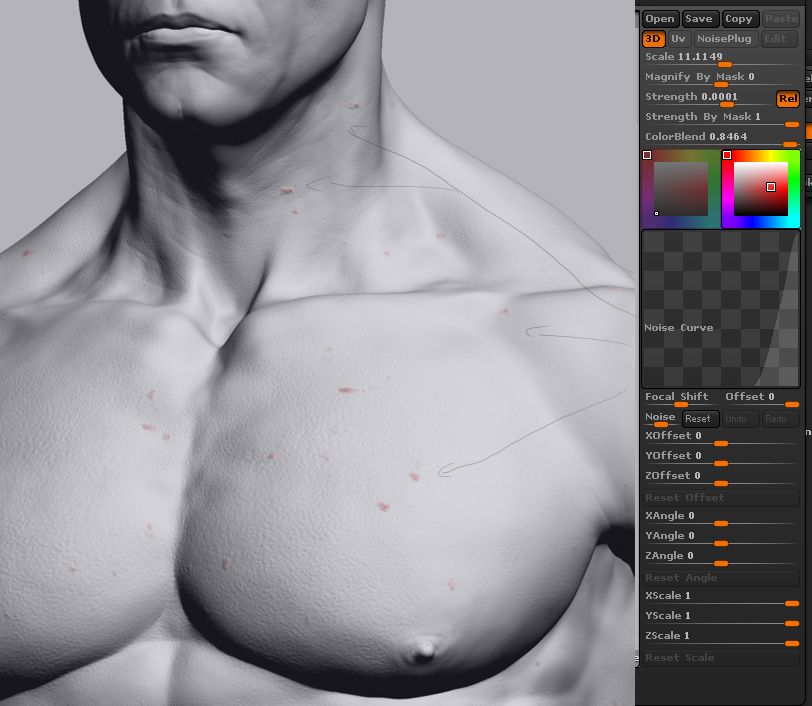Screen dimensions: 812x706
Task: Click the white corner box of grey swatch
Action: (647, 155)
